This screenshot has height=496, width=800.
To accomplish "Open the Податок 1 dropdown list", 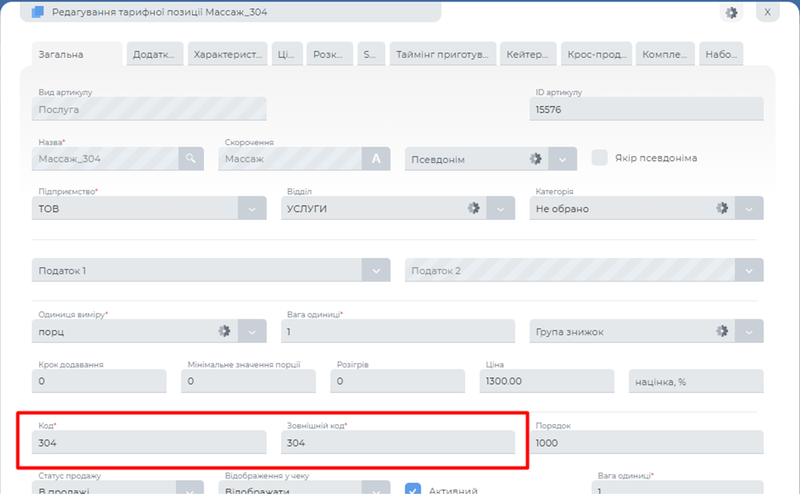I will (376, 270).
